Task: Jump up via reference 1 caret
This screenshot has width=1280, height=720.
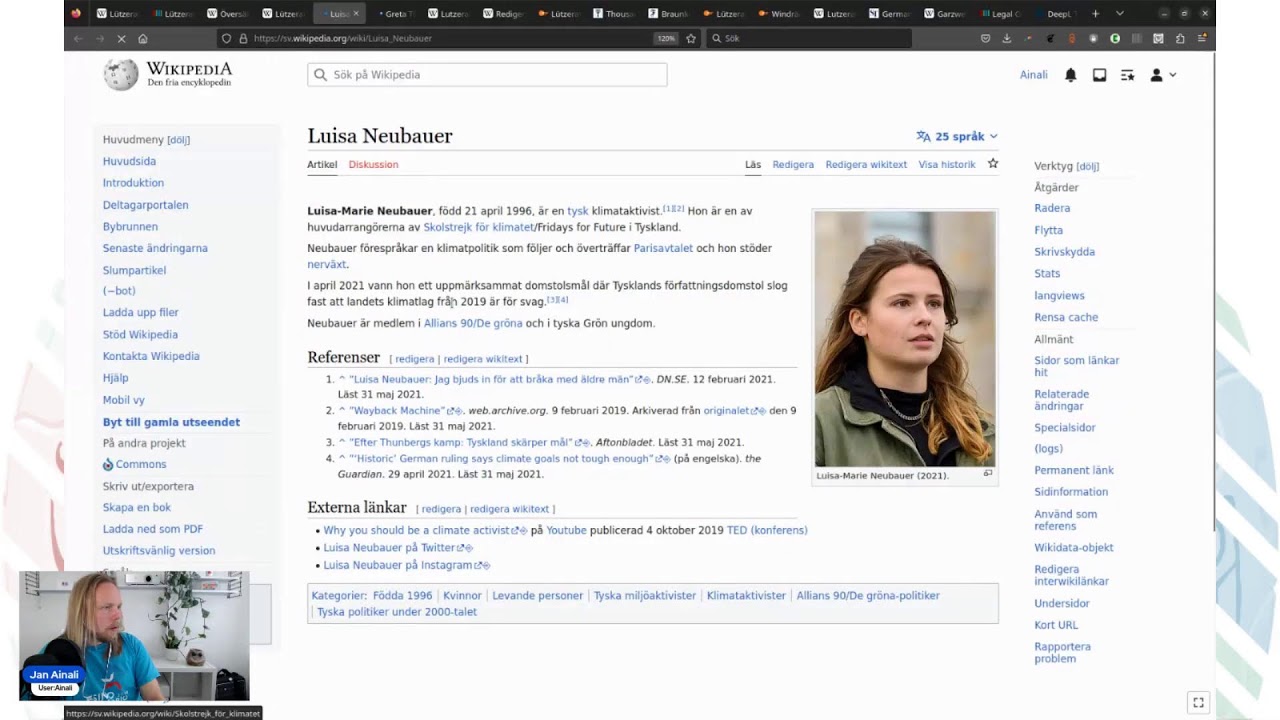Action: coord(342,380)
